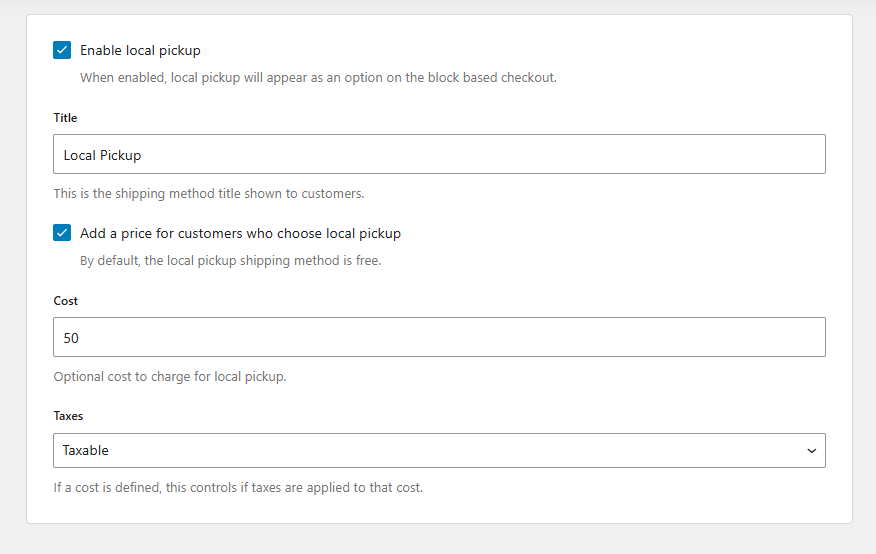Screen dimensions: 876x554
Task: Open the Taxes dropdown menu
Action: tap(439, 450)
